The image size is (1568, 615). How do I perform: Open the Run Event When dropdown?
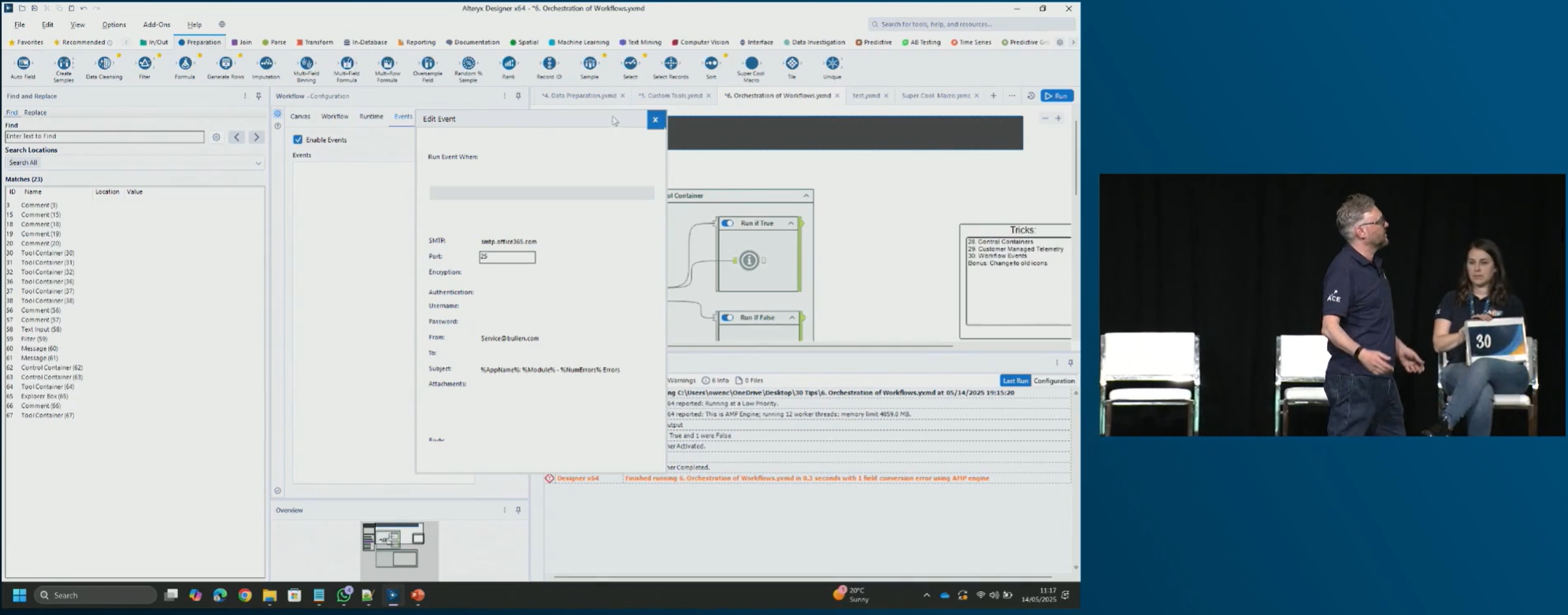542,193
